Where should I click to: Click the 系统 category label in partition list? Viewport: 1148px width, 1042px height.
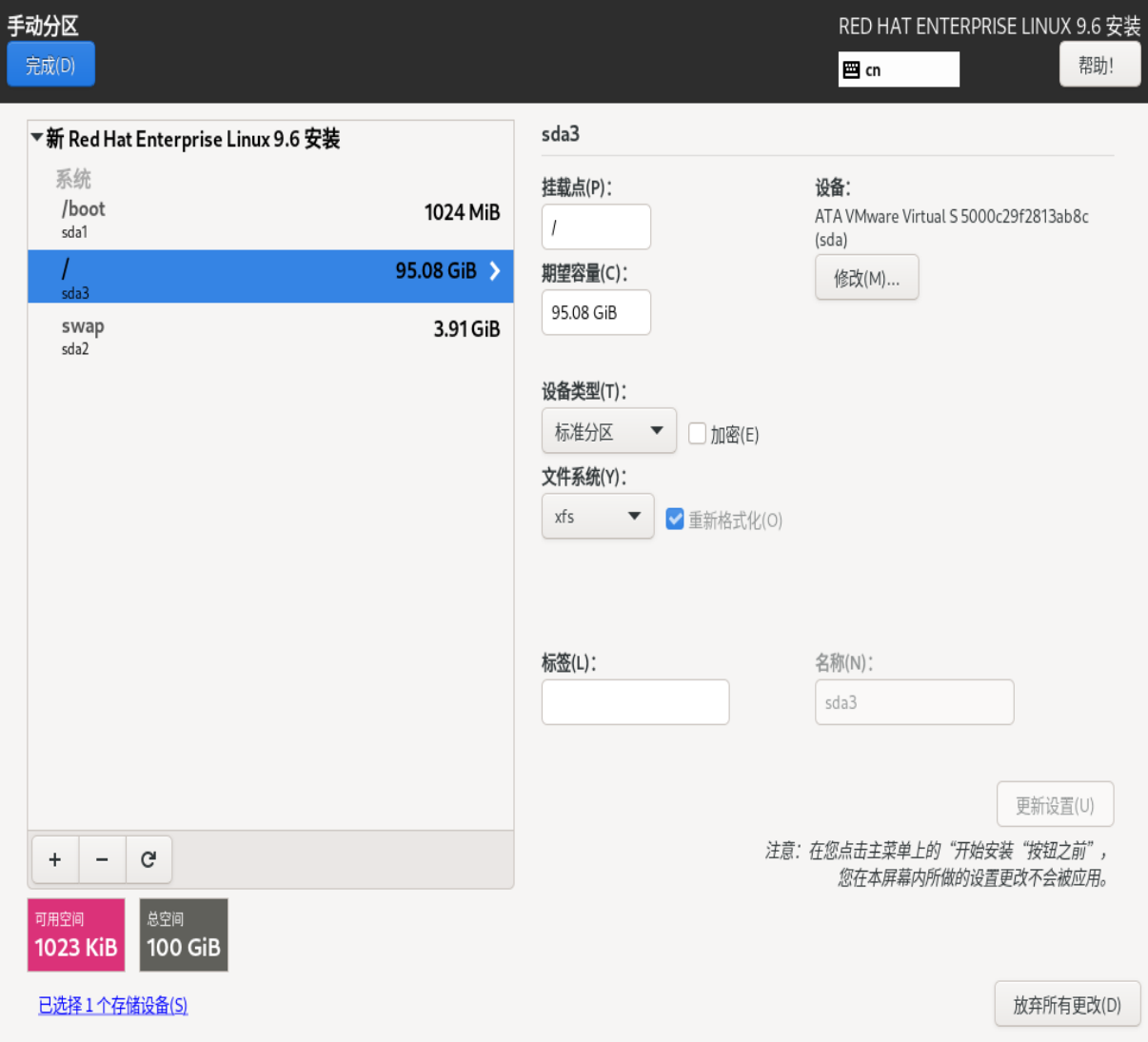(73, 179)
